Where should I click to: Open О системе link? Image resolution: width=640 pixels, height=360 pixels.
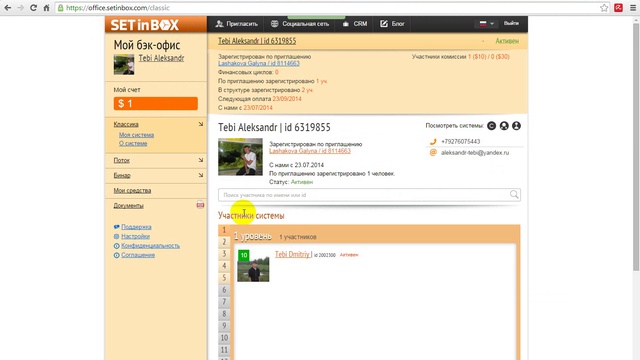tap(133, 143)
